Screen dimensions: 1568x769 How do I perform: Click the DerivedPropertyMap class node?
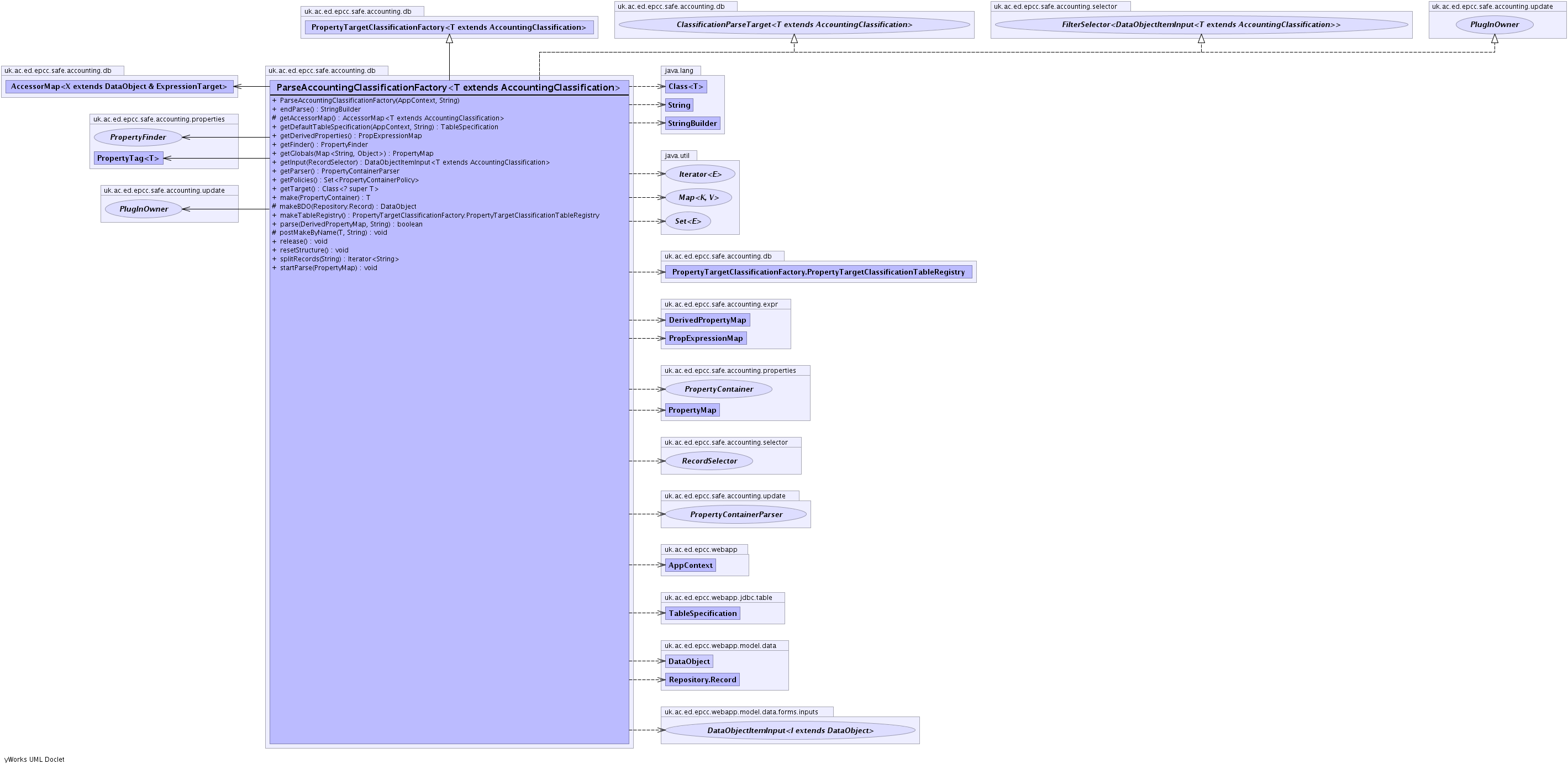point(707,320)
